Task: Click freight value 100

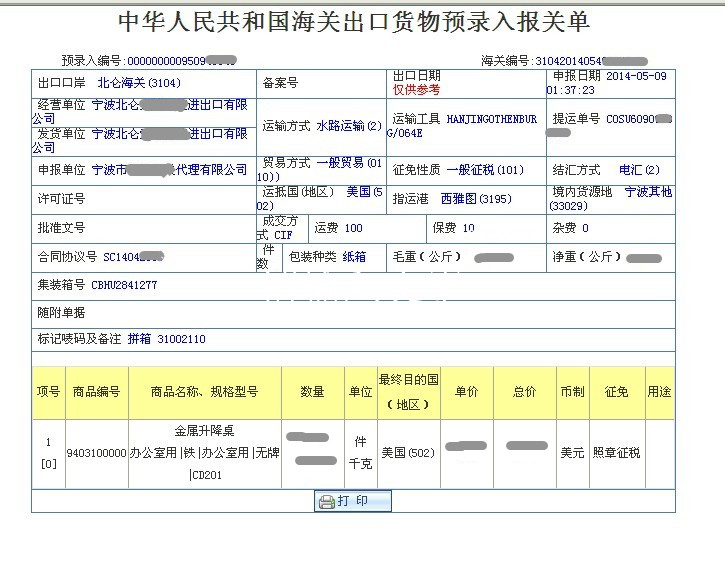Action: click(353, 228)
